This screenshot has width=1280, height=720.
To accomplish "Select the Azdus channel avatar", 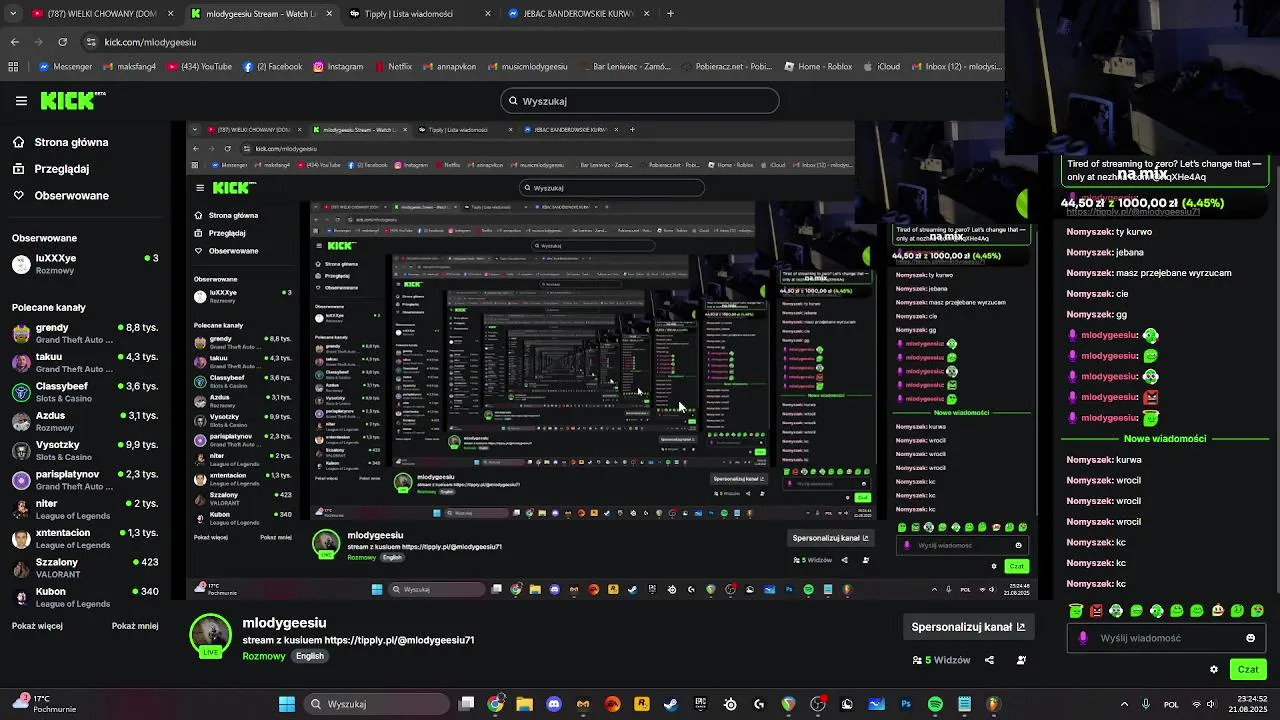I will tap(21, 421).
